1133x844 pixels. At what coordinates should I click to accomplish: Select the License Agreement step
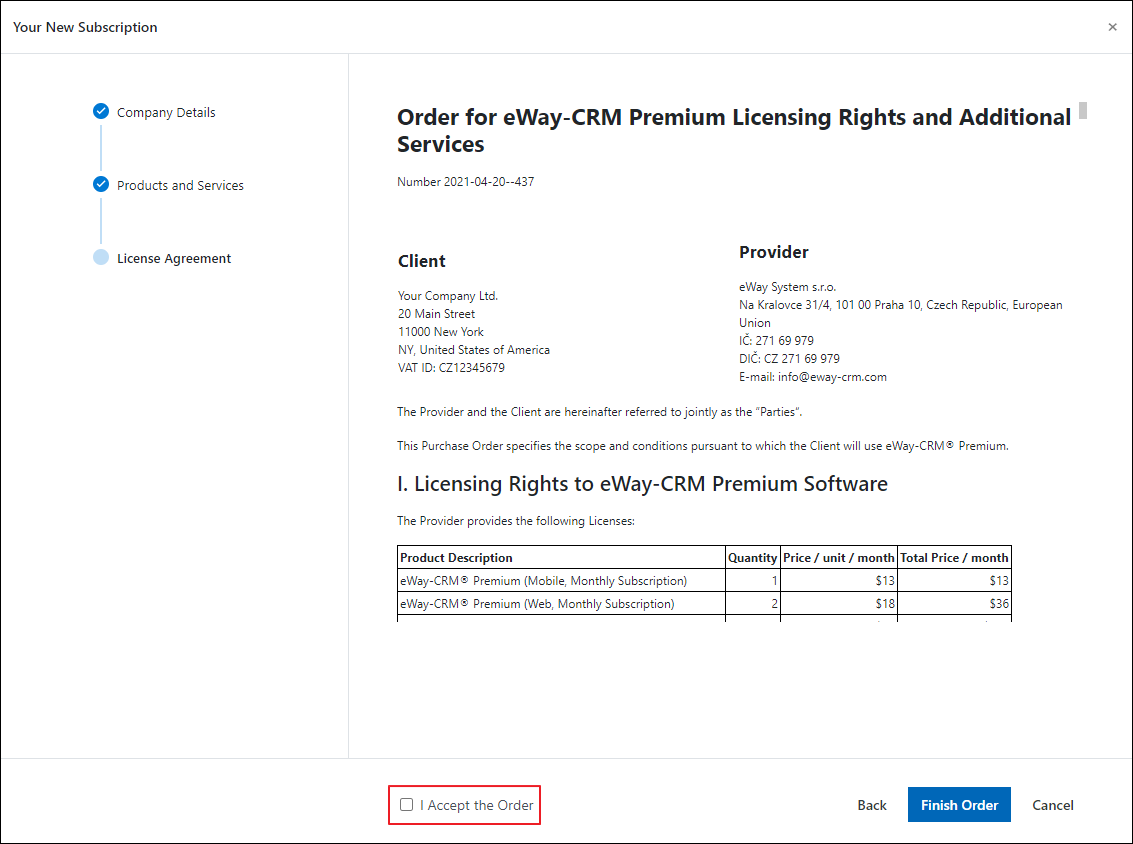[x=173, y=258]
